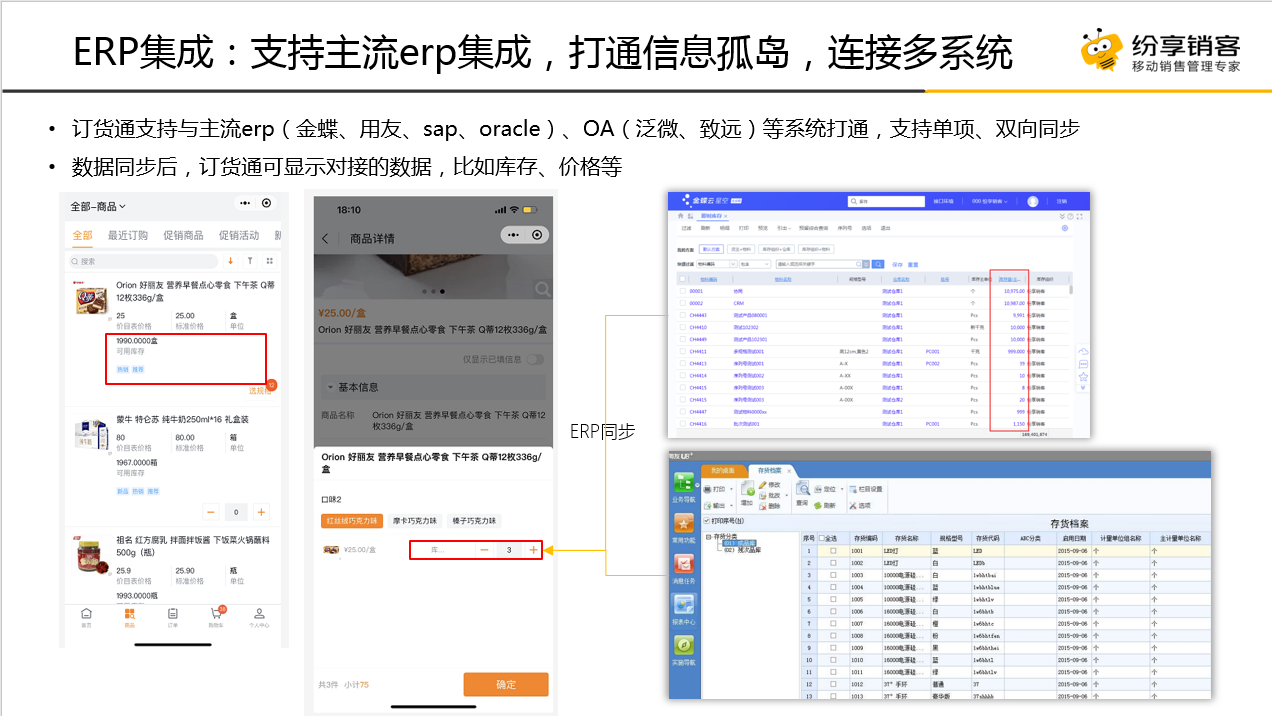Check the row checkbox for 00001

682,291
